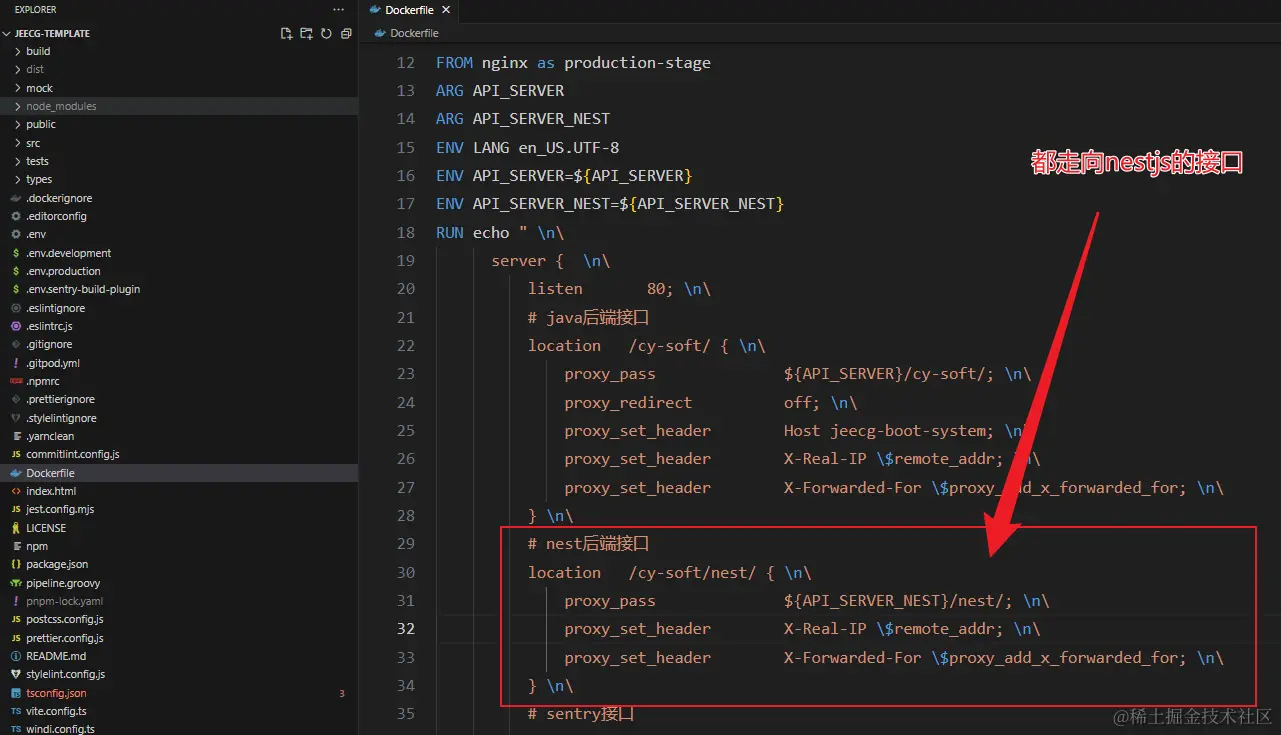This screenshot has width=1281, height=735.
Task: Click the 'ENV LANG en_US.UTF-8' line
Action: pos(527,147)
